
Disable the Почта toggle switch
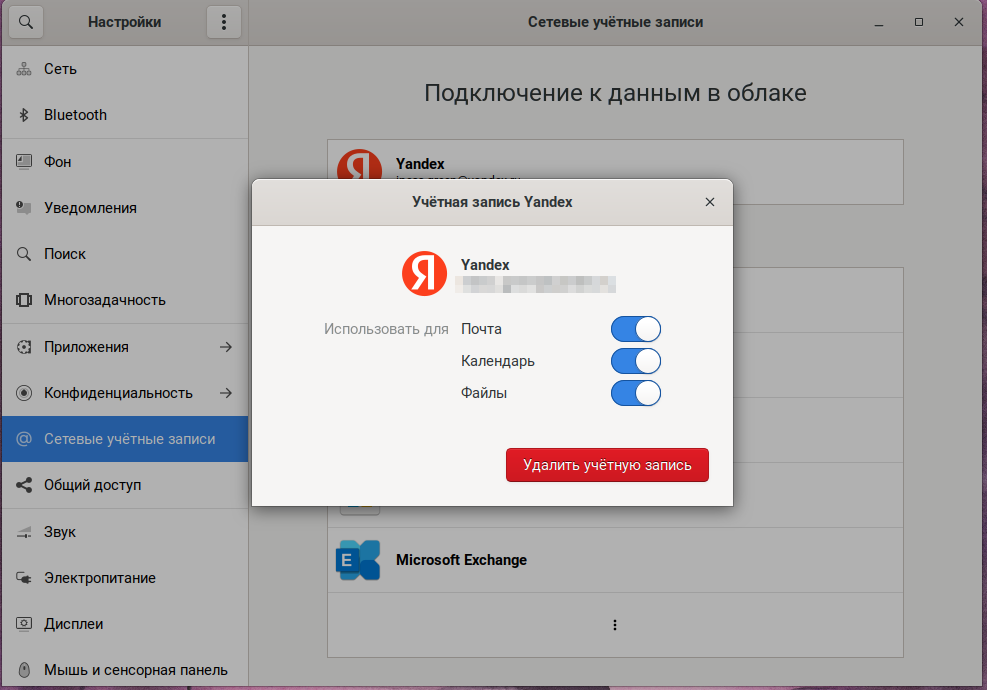click(636, 329)
